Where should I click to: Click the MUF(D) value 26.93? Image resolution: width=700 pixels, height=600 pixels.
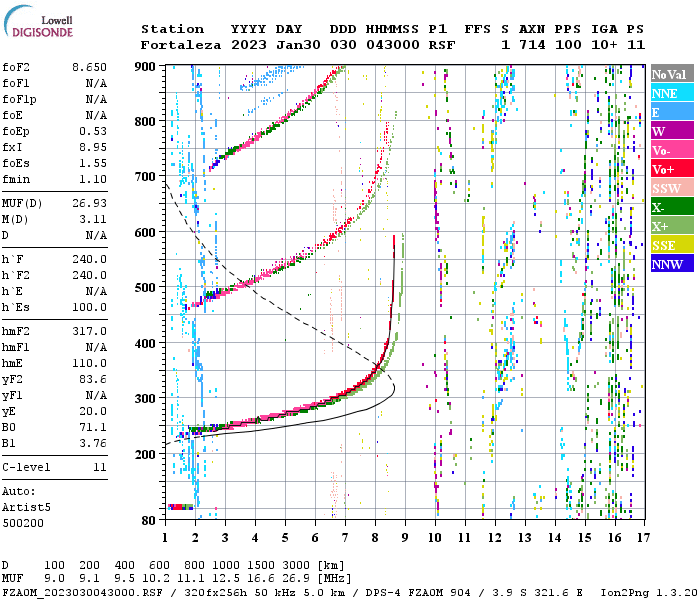(x=89, y=203)
